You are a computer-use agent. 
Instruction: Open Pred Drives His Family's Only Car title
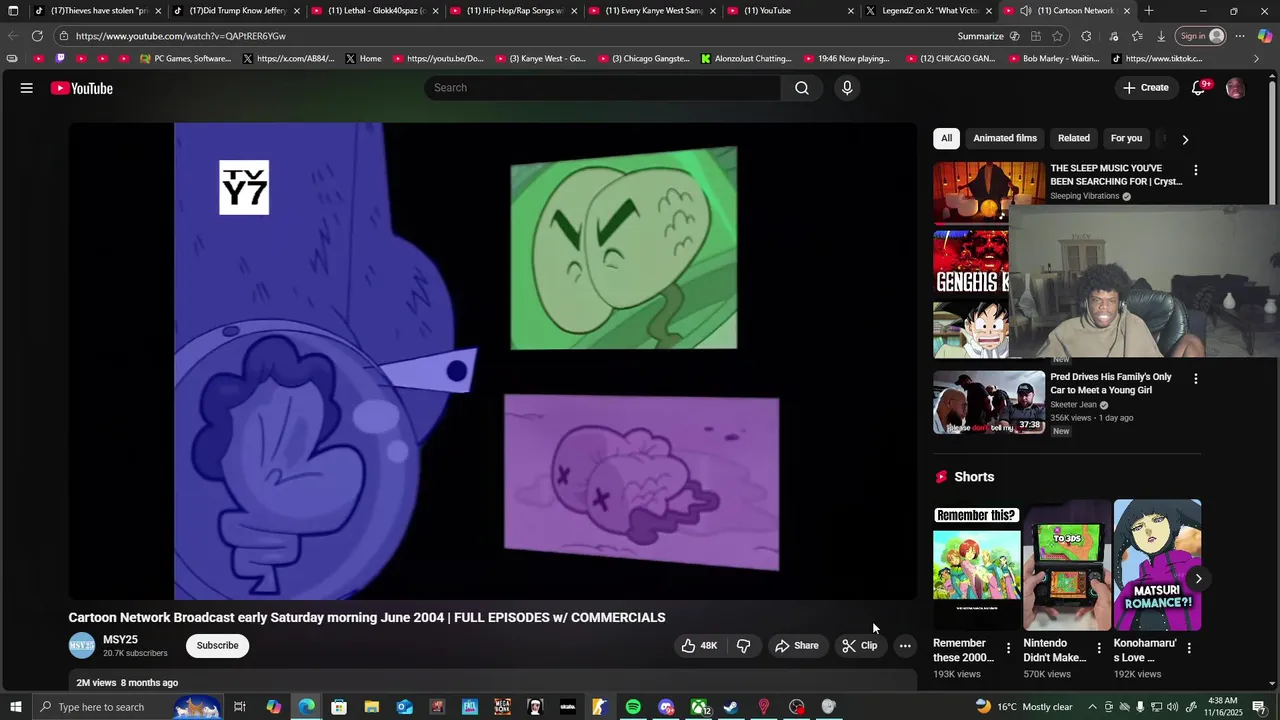[x=1110, y=384]
